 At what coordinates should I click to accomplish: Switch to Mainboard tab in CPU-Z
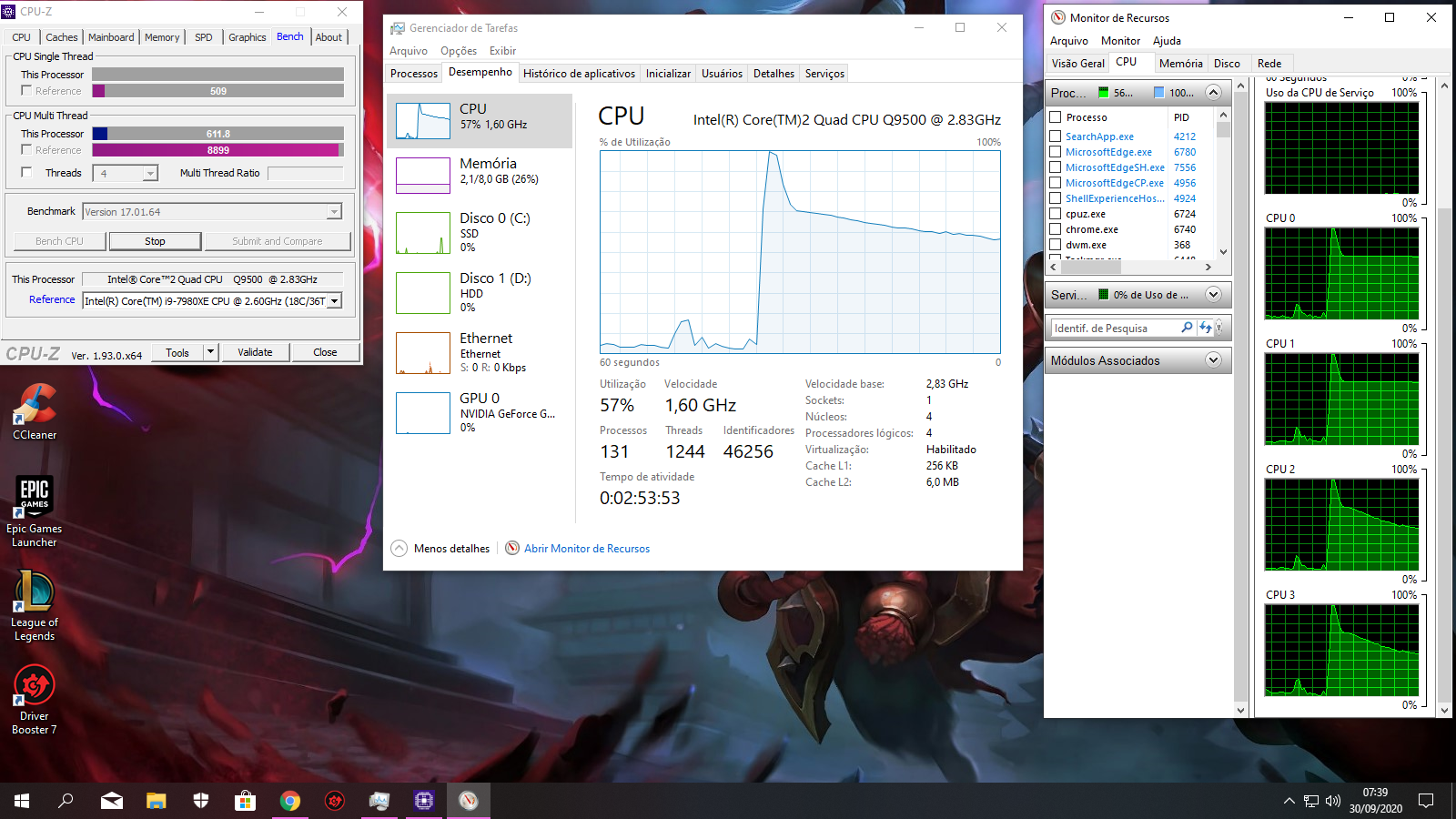click(x=111, y=37)
